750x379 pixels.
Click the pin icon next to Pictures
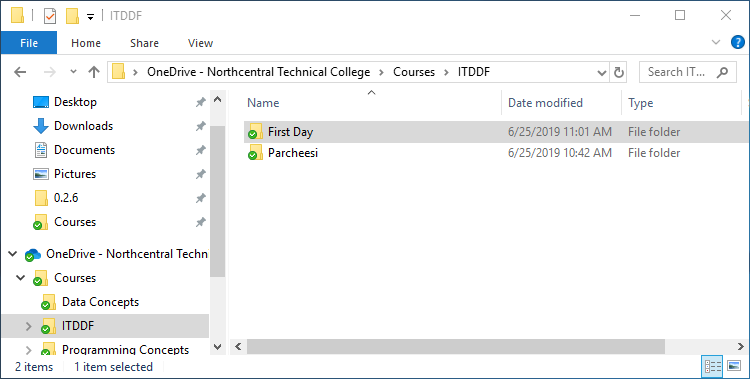pos(201,174)
